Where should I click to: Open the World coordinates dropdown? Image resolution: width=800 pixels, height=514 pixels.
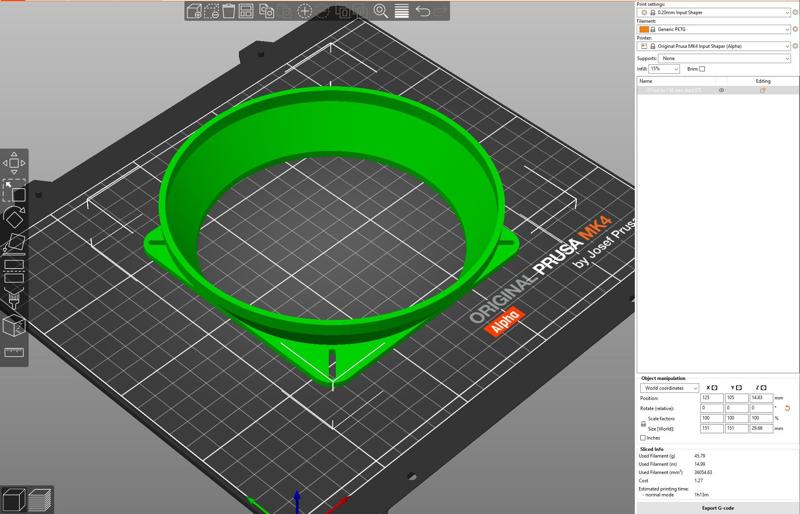670,388
